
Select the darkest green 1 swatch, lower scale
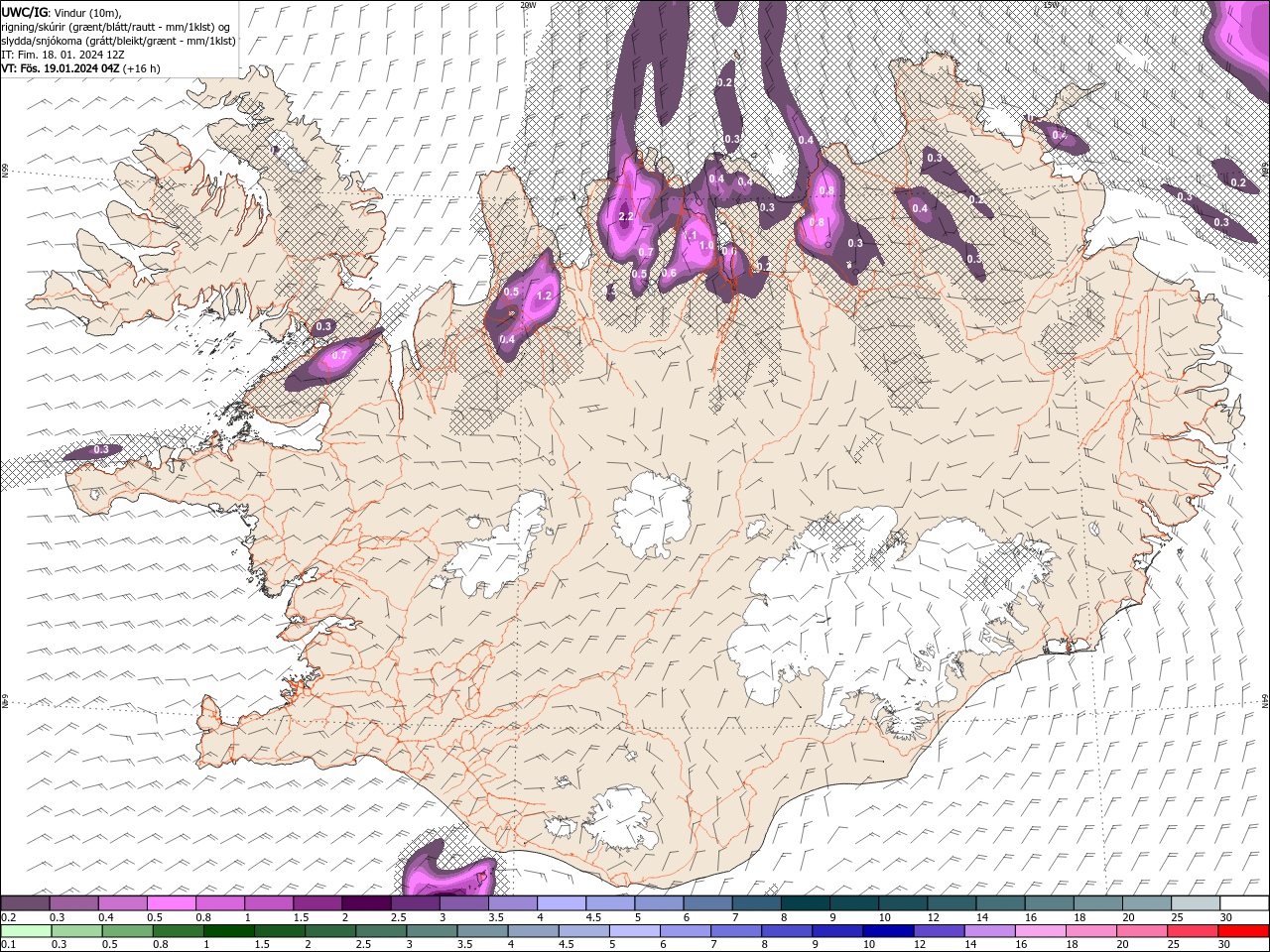(x=228, y=931)
